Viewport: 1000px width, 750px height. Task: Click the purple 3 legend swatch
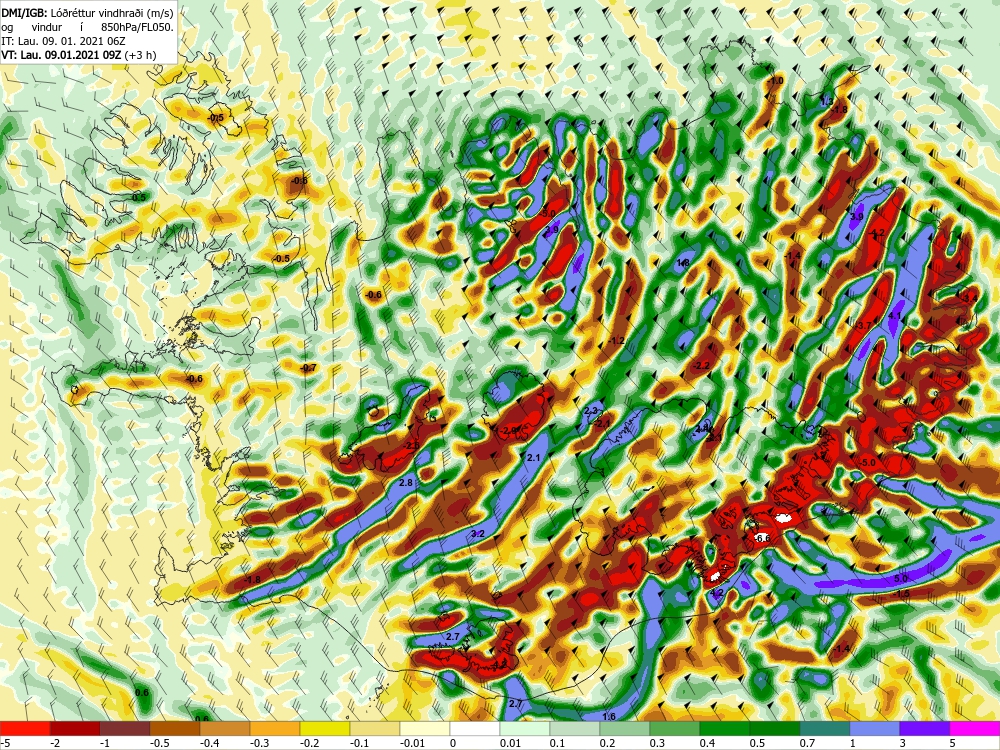tap(925, 728)
